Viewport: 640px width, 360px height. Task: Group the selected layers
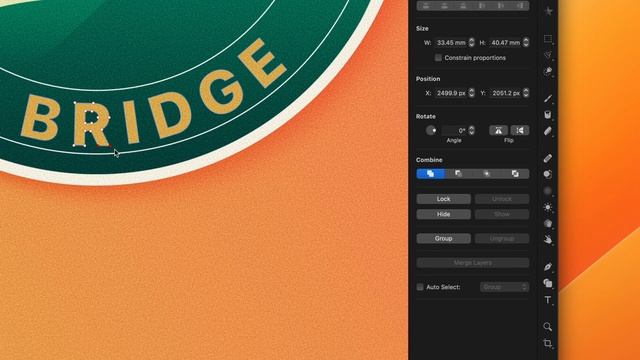444,238
